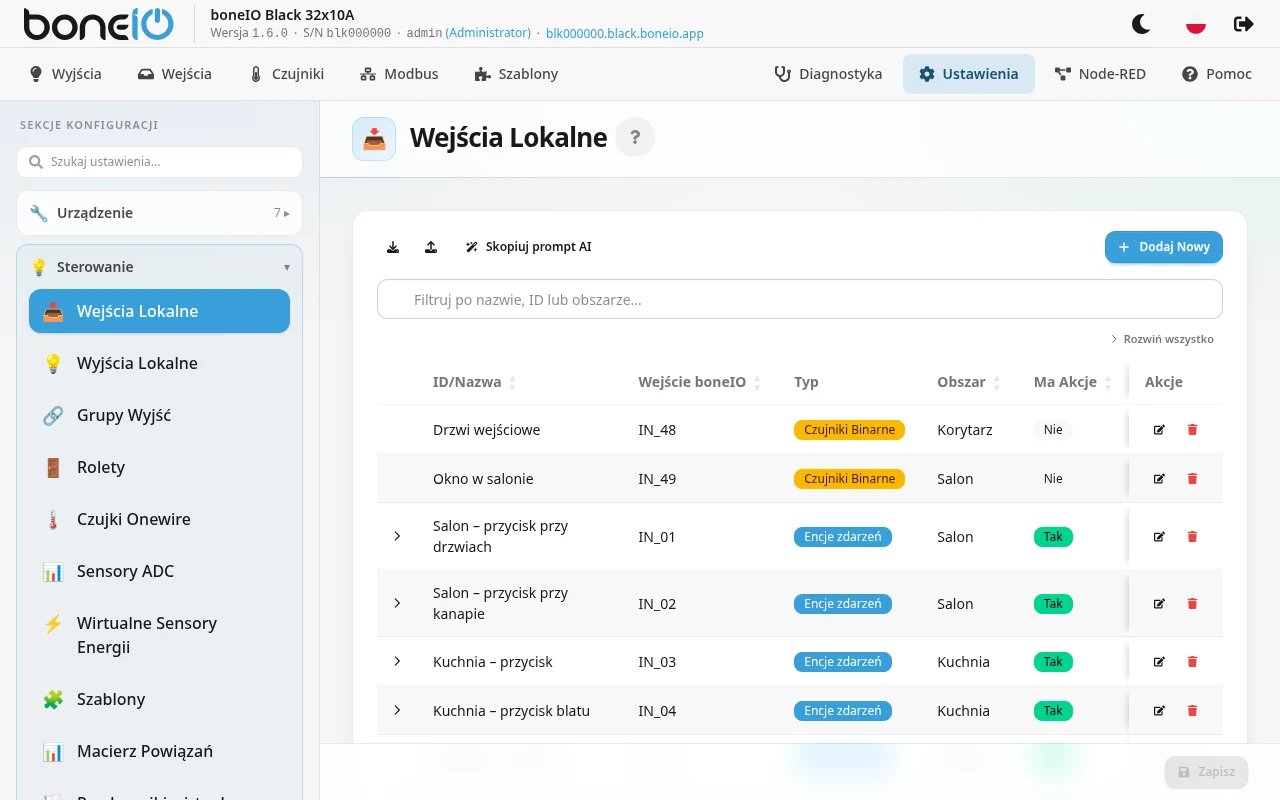The width and height of the screenshot is (1280, 800).
Task: Click the upload icon above the filter
Action: tap(431, 247)
